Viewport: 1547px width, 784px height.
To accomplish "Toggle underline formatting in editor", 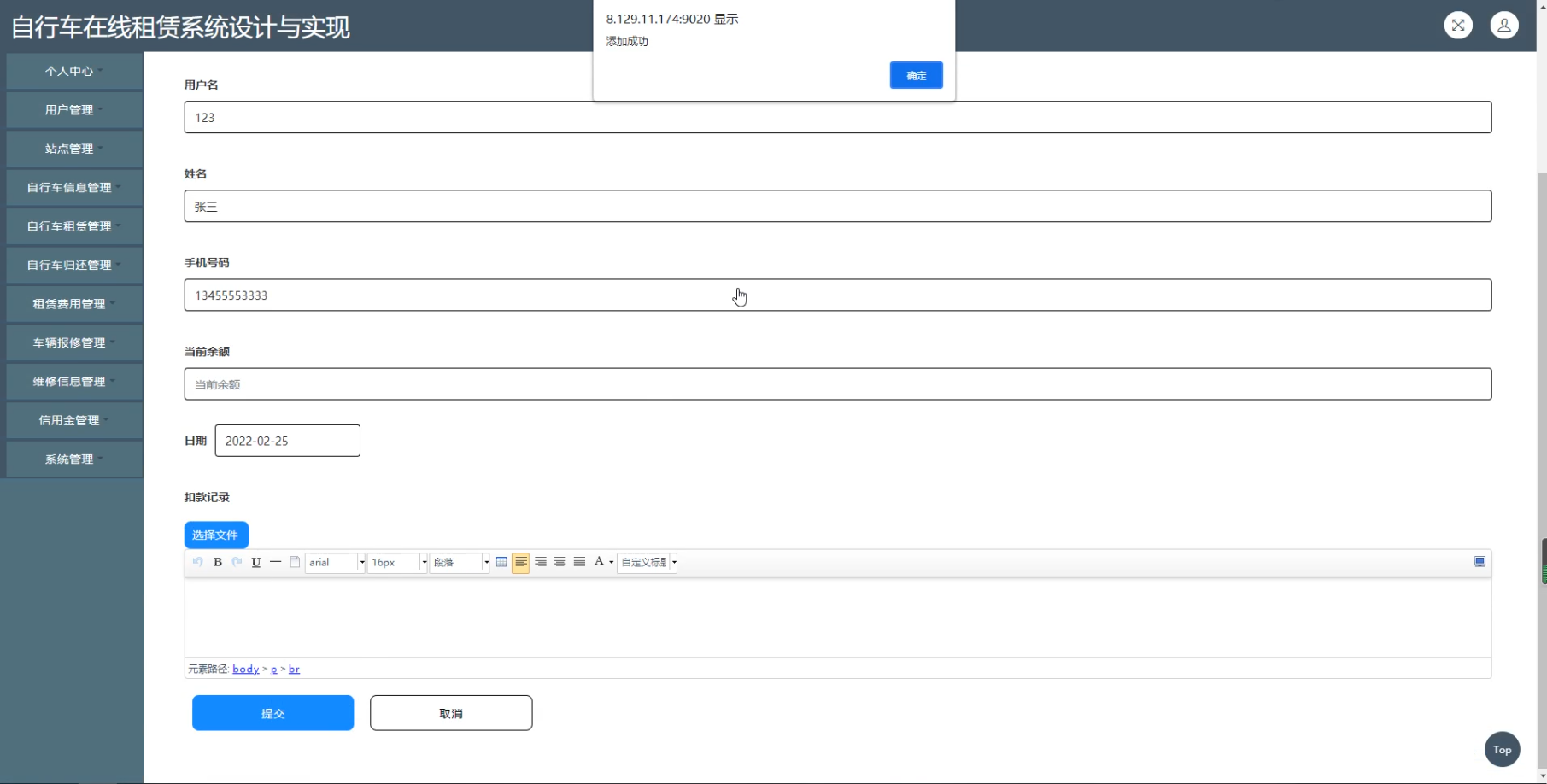I will point(256,562).
